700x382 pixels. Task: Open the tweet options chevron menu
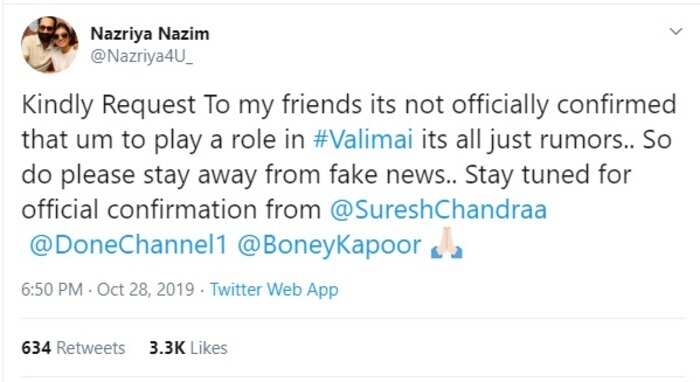pyautogui.click(x=676, y=32)
